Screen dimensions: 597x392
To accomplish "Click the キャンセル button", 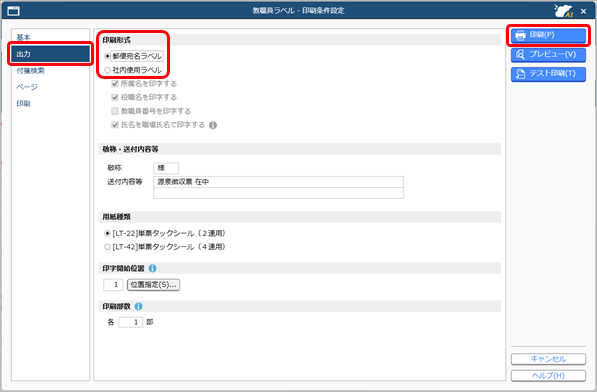I will click(548, 359).
